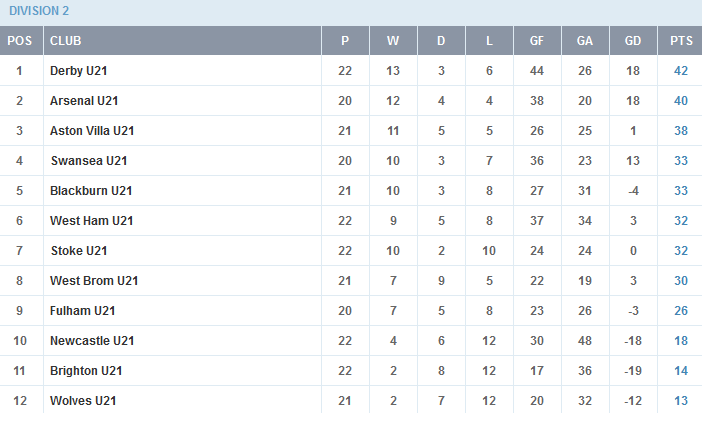Screen dimensions: 715x425
Task: Open Wolves U21 club entry
Action: pyautogui.click(x=83, y=401)
